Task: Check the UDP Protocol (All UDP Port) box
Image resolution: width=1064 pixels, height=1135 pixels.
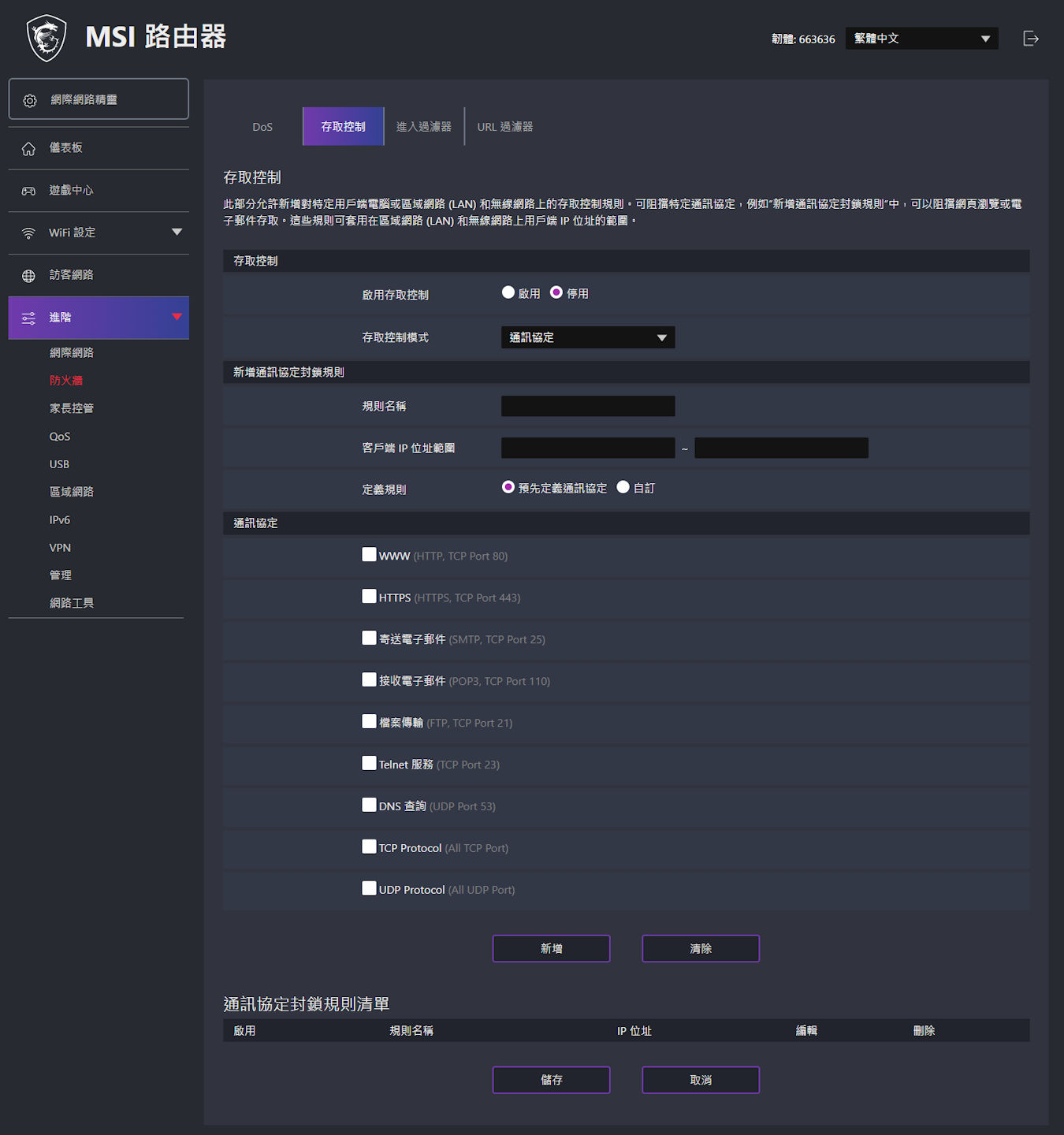Action: tap(369, 888)
